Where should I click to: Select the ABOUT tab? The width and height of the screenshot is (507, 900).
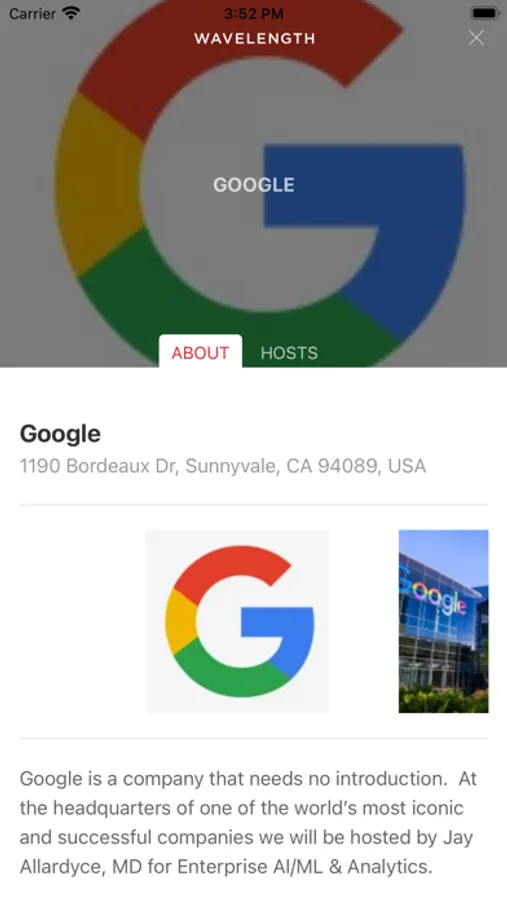click(x=200, y=351)
